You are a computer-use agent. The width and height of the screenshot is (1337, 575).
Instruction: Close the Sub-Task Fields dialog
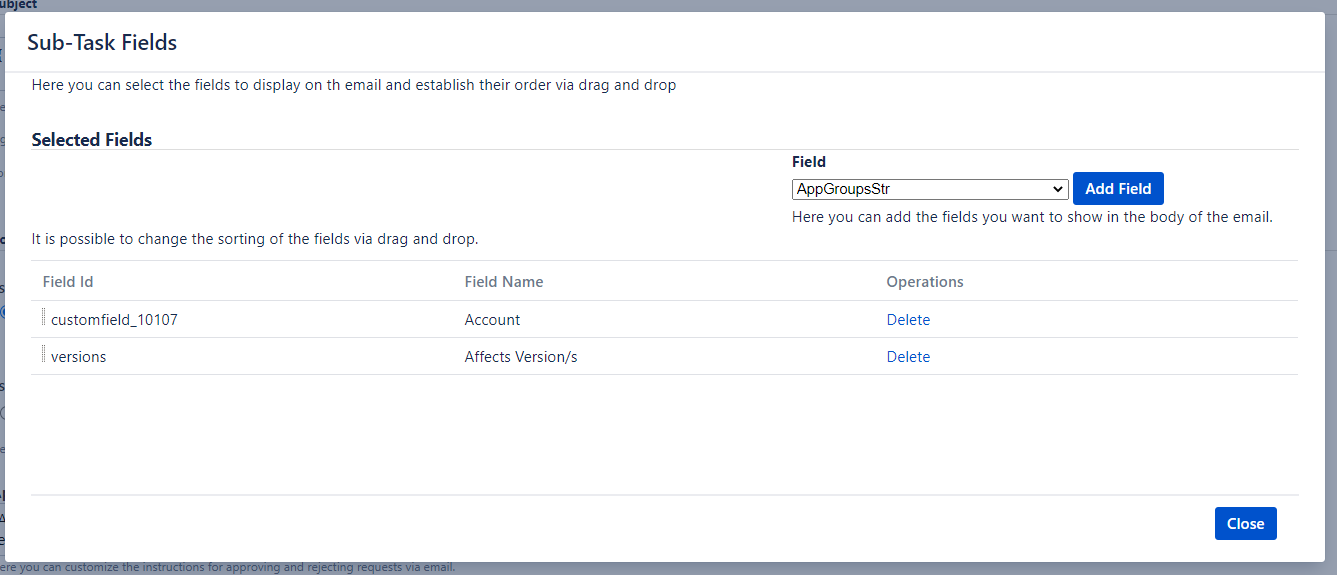(1245, 524)
